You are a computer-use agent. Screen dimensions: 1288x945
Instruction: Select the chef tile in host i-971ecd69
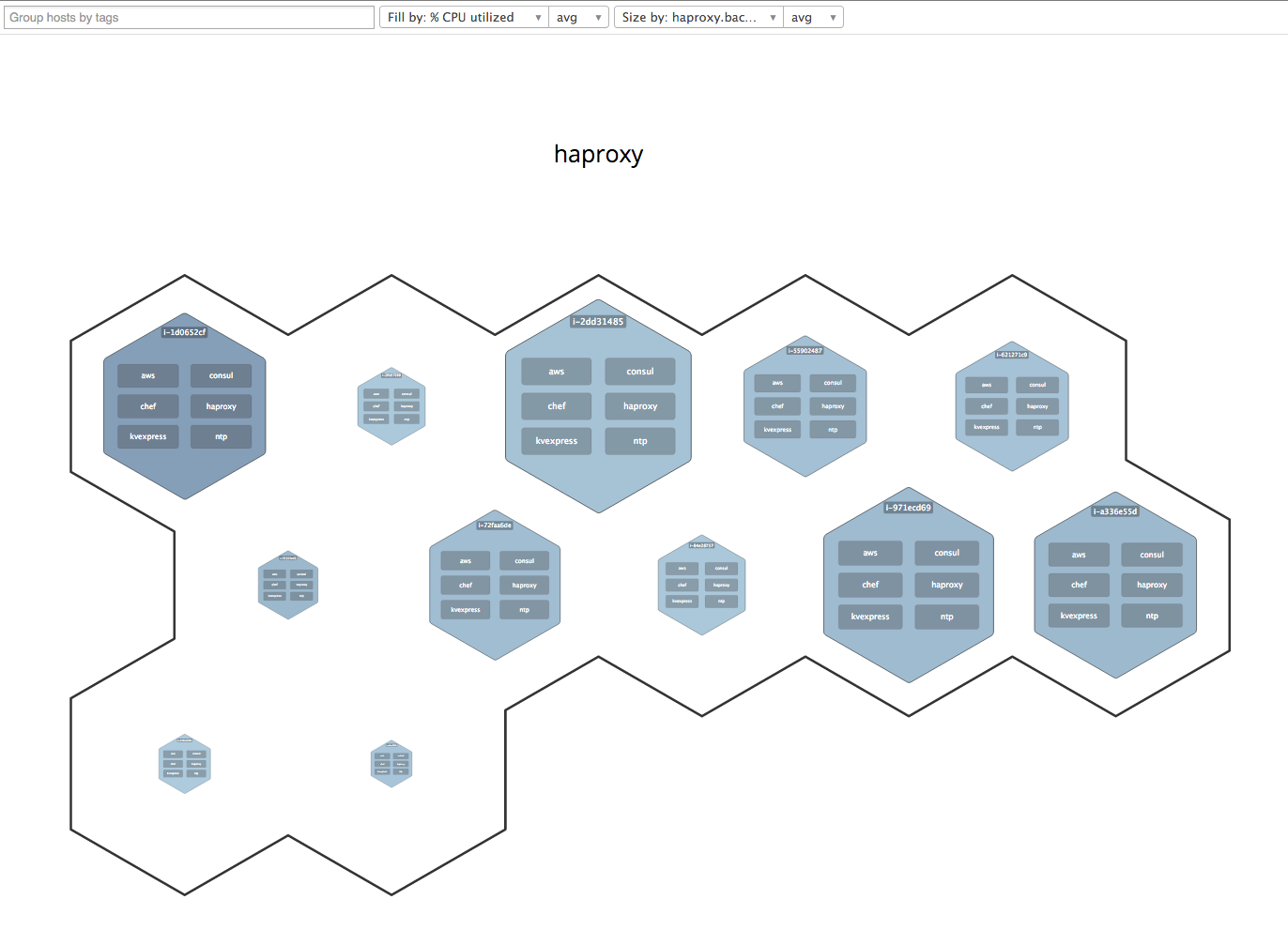(870, 585)
